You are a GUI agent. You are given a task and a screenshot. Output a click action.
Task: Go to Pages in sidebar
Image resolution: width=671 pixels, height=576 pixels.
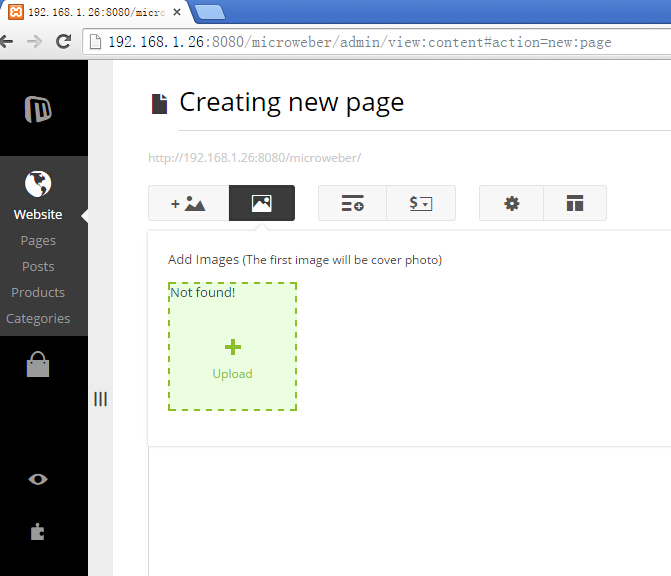[x=38, y=240]
